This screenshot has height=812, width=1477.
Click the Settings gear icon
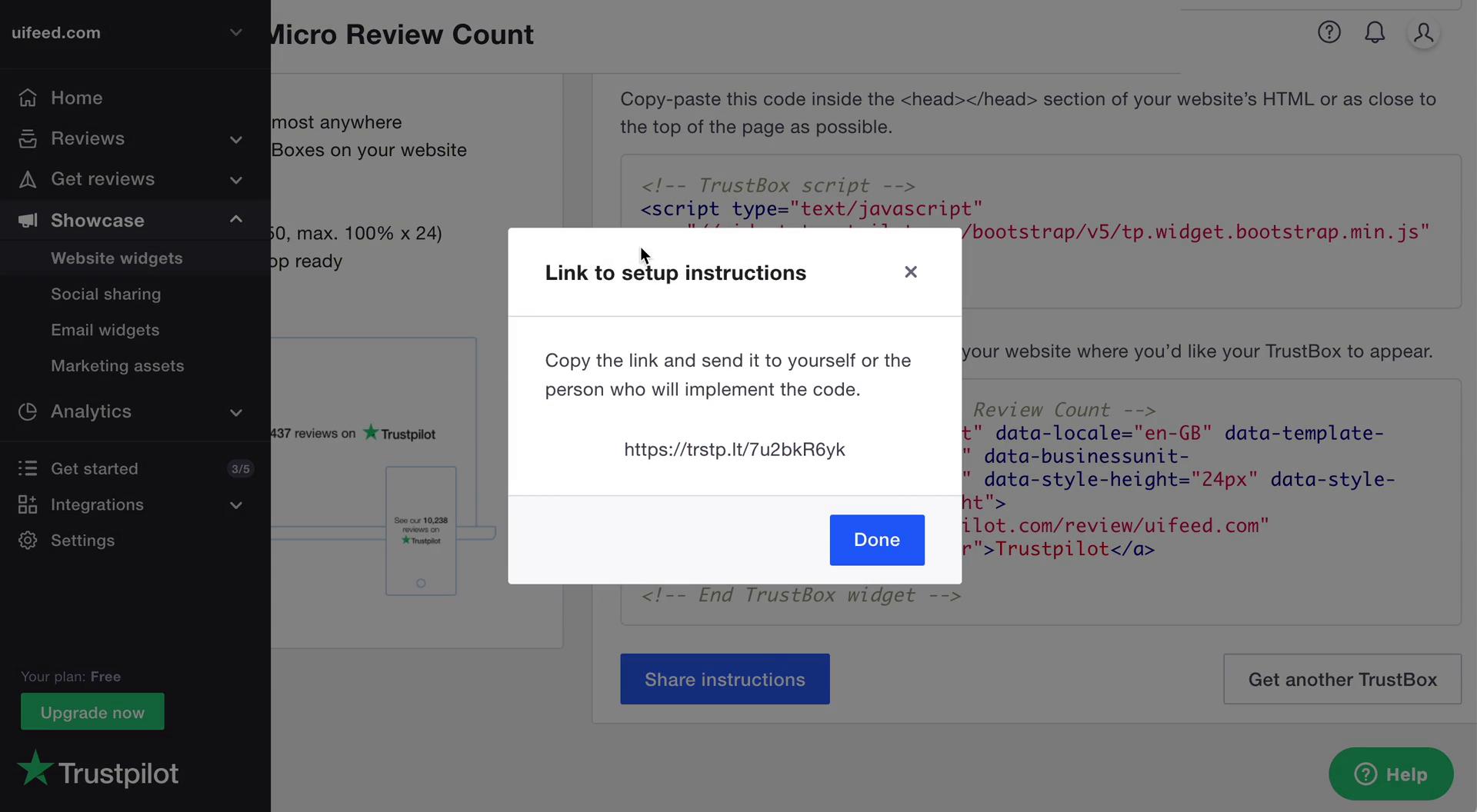coord(28,541)
